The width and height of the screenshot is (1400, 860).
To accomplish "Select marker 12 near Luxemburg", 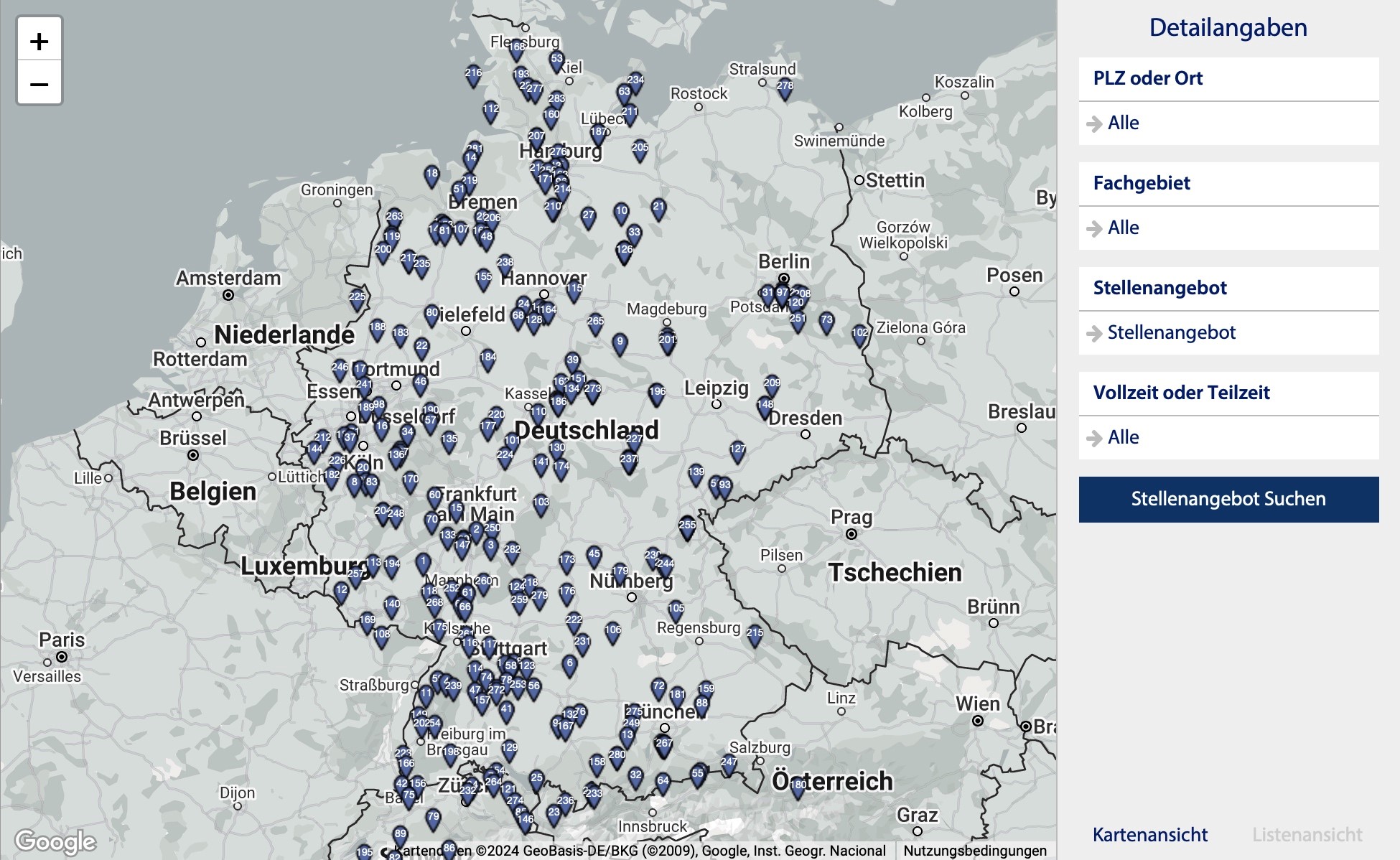I will point(342,589).
